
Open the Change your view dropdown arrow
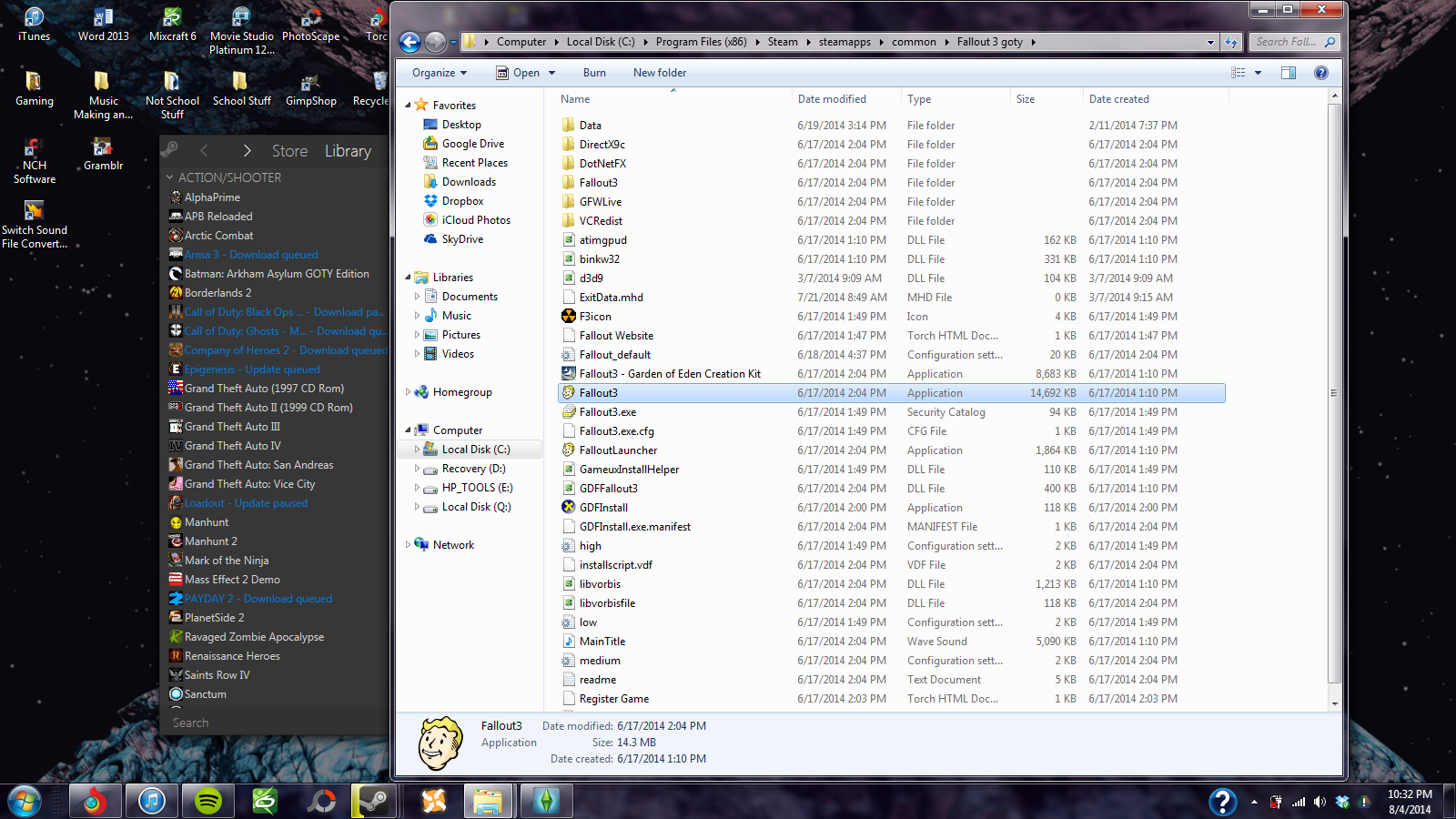click(x=1259, y=73)
